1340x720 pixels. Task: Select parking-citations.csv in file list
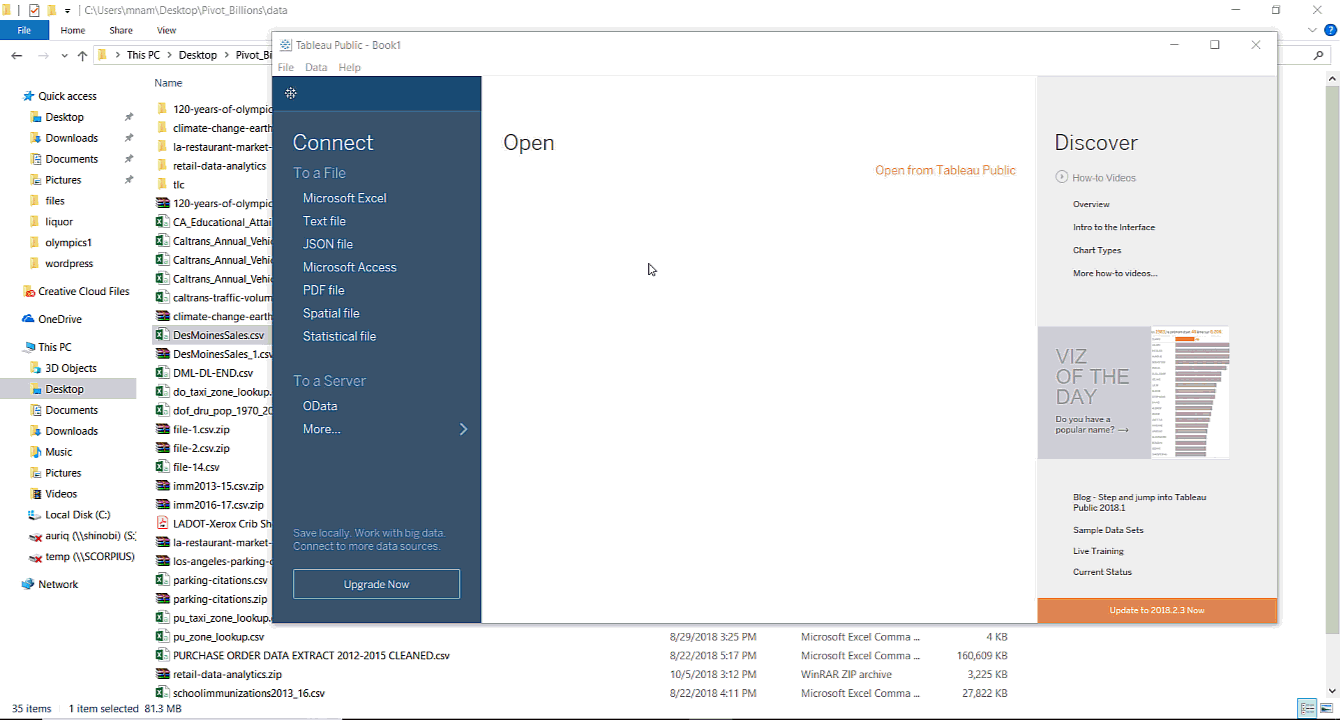click(220, 580)
